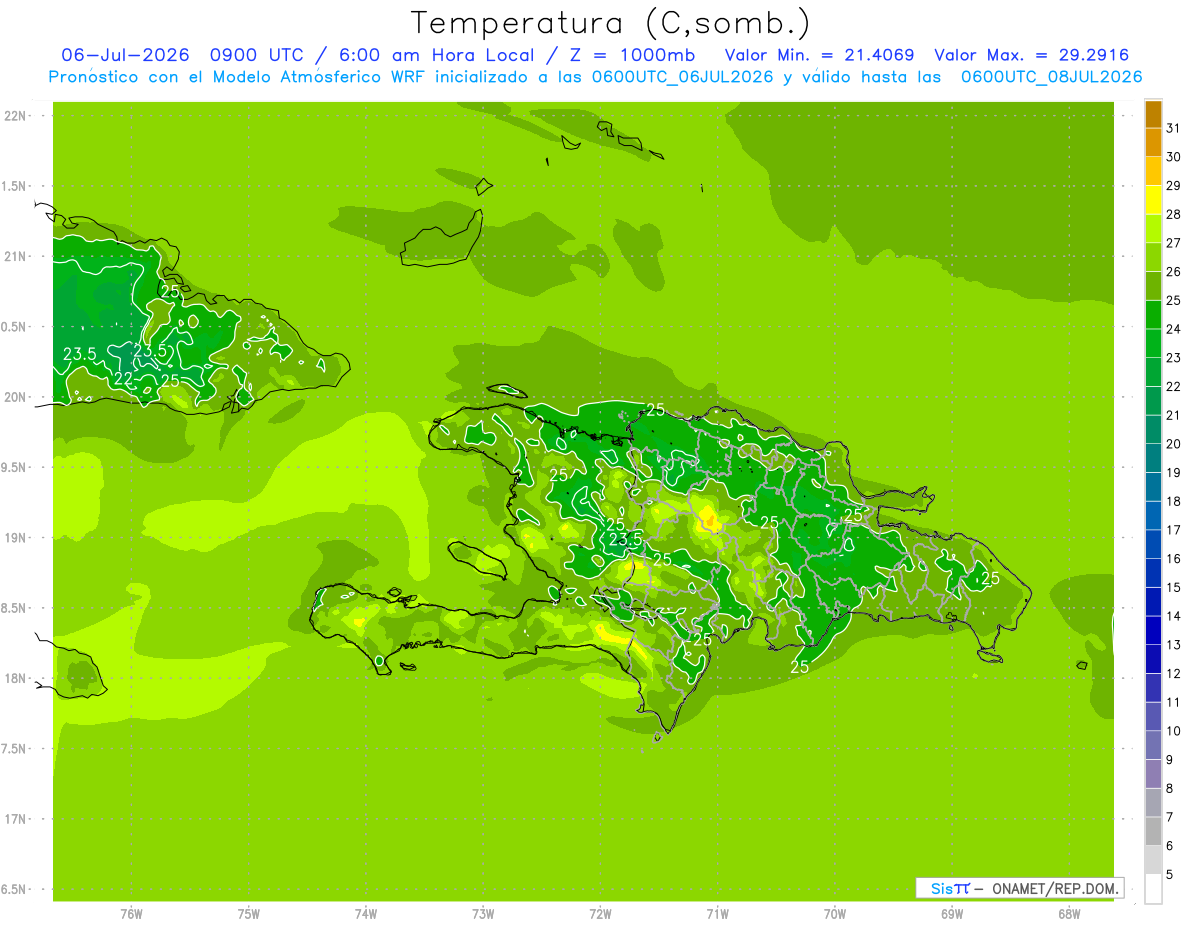1200x927 pixels.
Task: Click the '17N' latitude axis label
Action: (x=16, y=819)
